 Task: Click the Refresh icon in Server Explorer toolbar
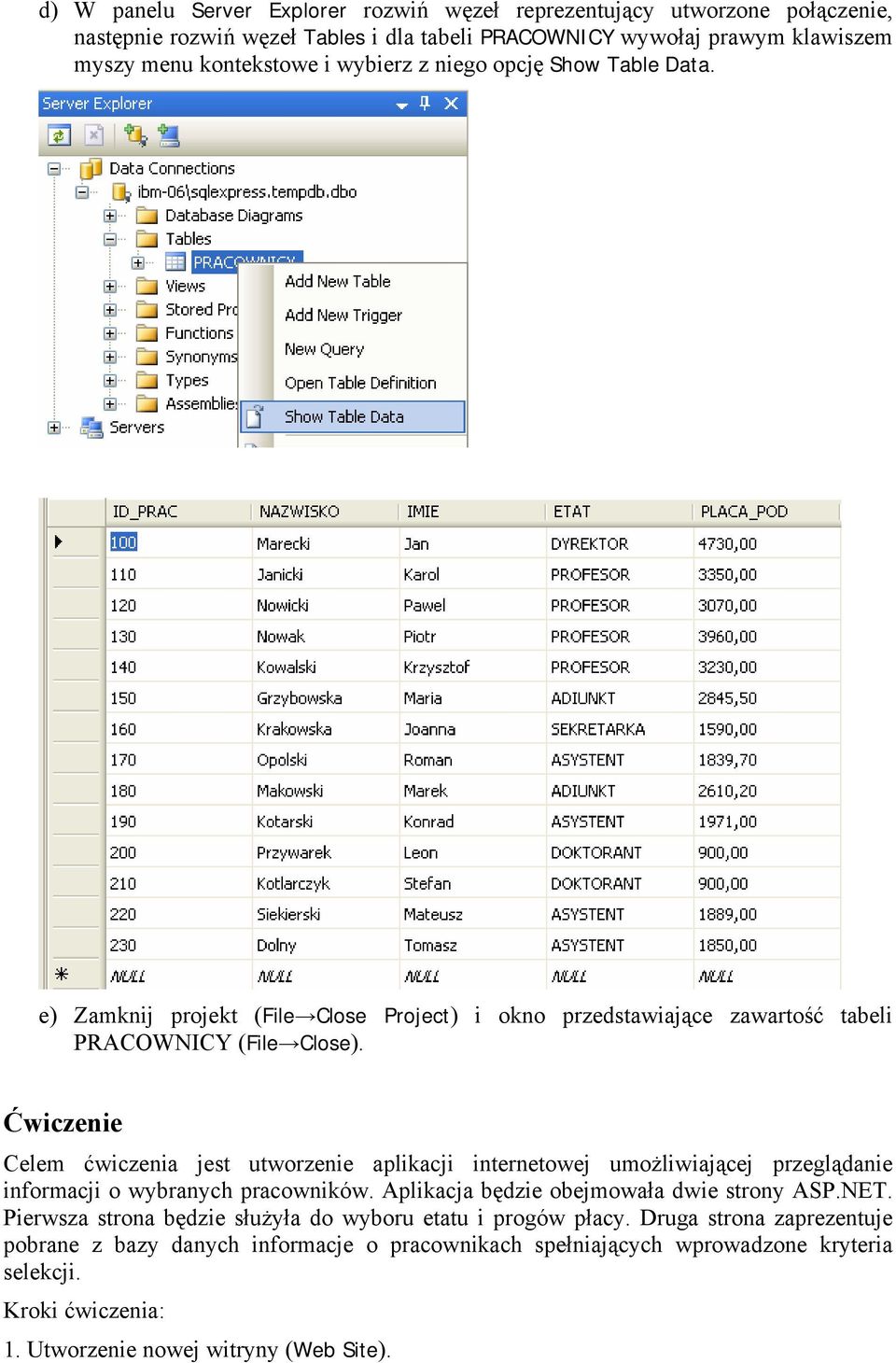coord(60,135)
